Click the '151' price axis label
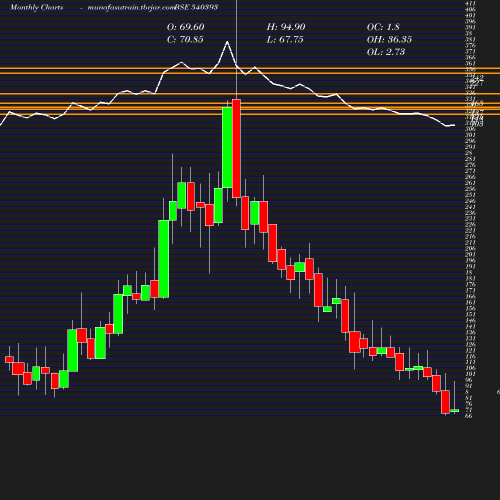Viewport: 500px width, 500px height. point(470,314)
